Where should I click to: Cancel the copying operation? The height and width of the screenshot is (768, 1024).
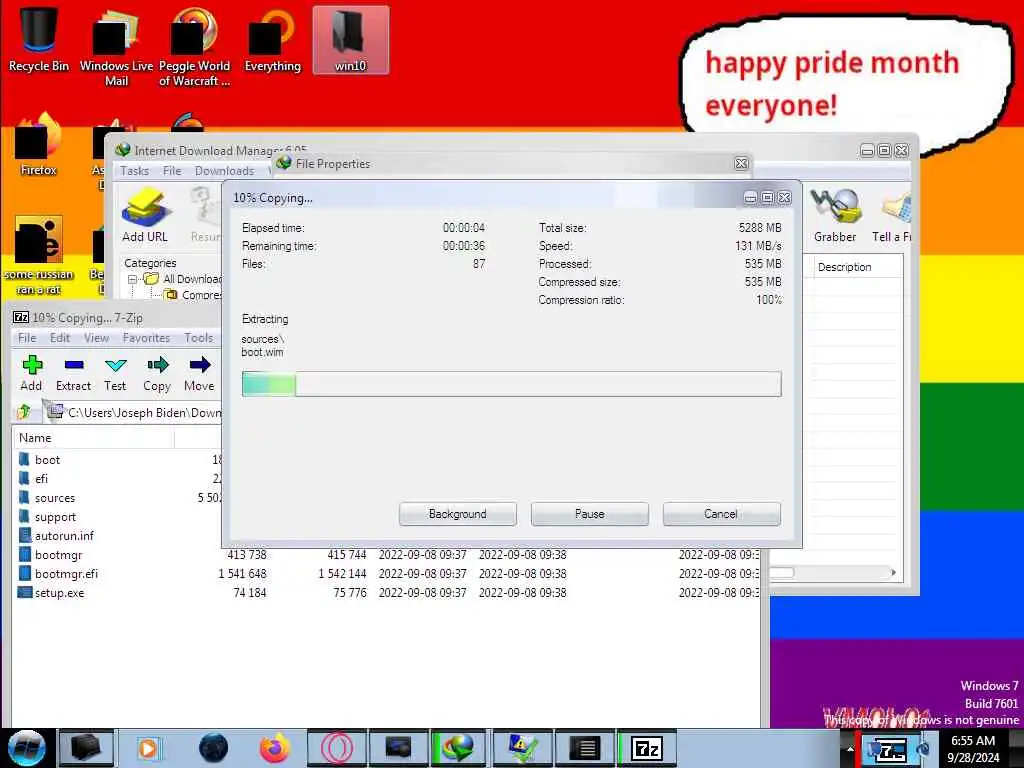[x=721, y=514]
